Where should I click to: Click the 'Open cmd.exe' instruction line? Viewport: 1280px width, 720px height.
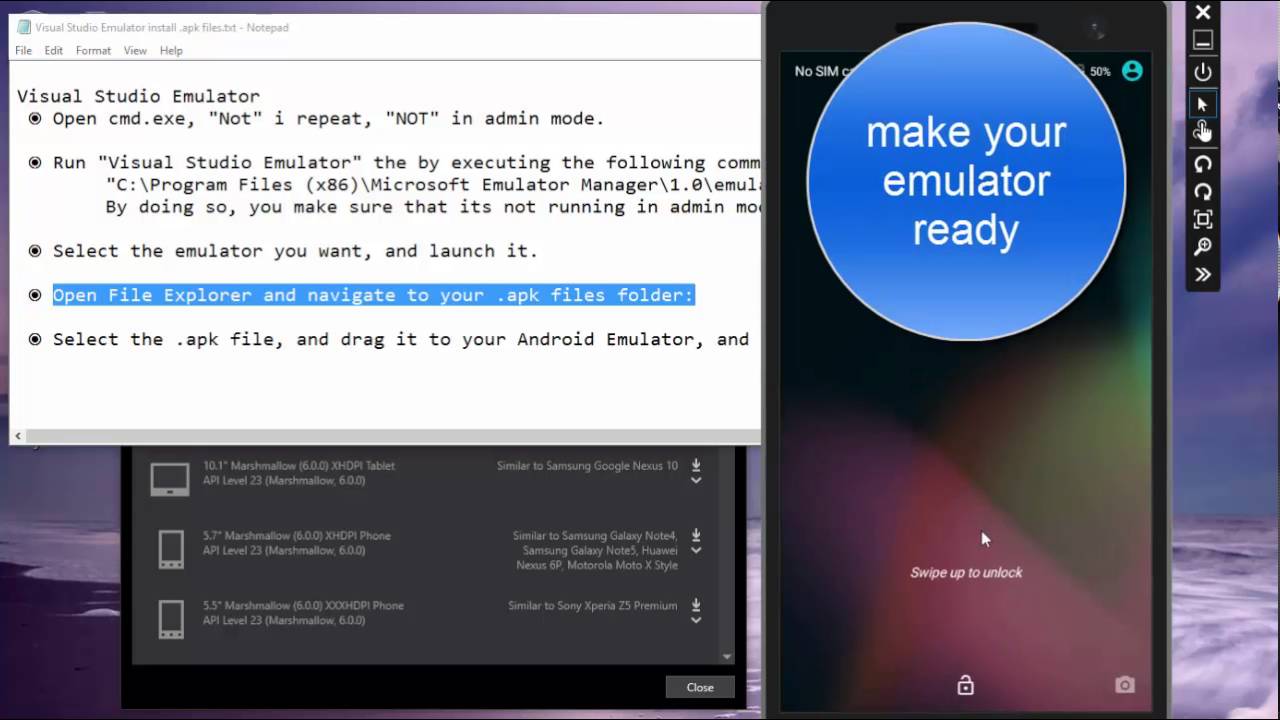[x=328, y=119]
